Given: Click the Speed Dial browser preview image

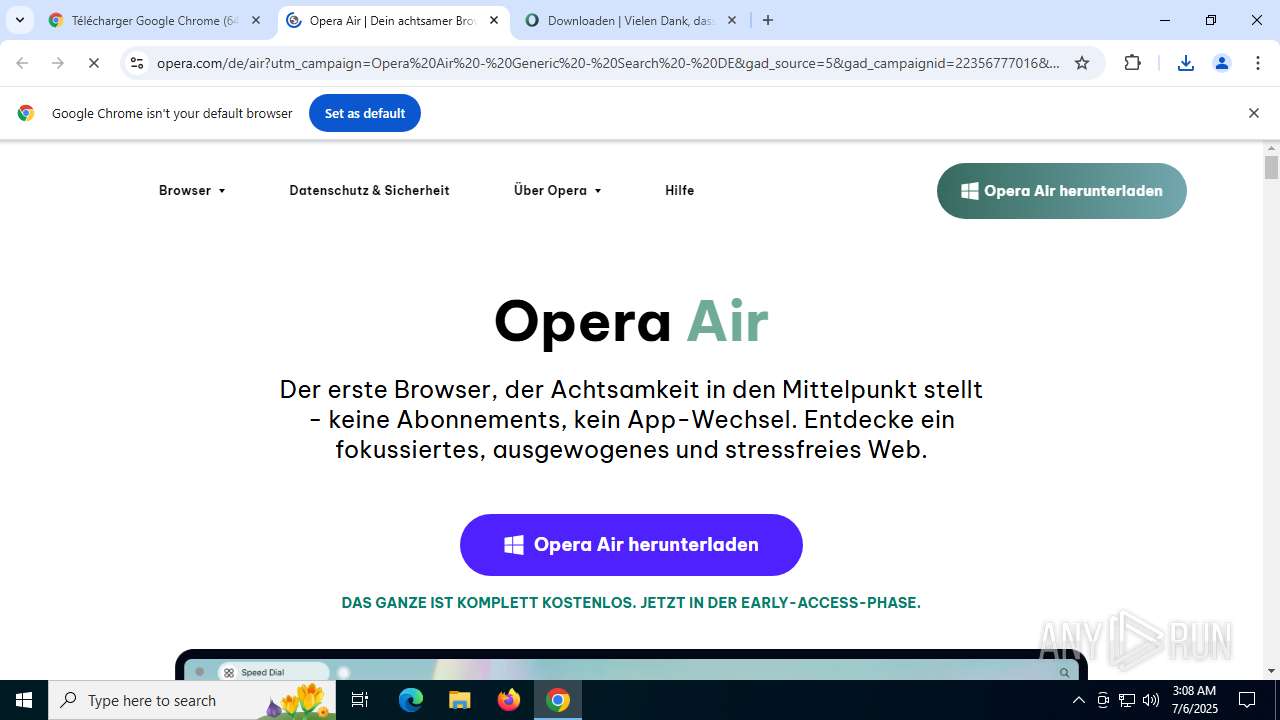Looking at the screenshot, I should point(631,665).
